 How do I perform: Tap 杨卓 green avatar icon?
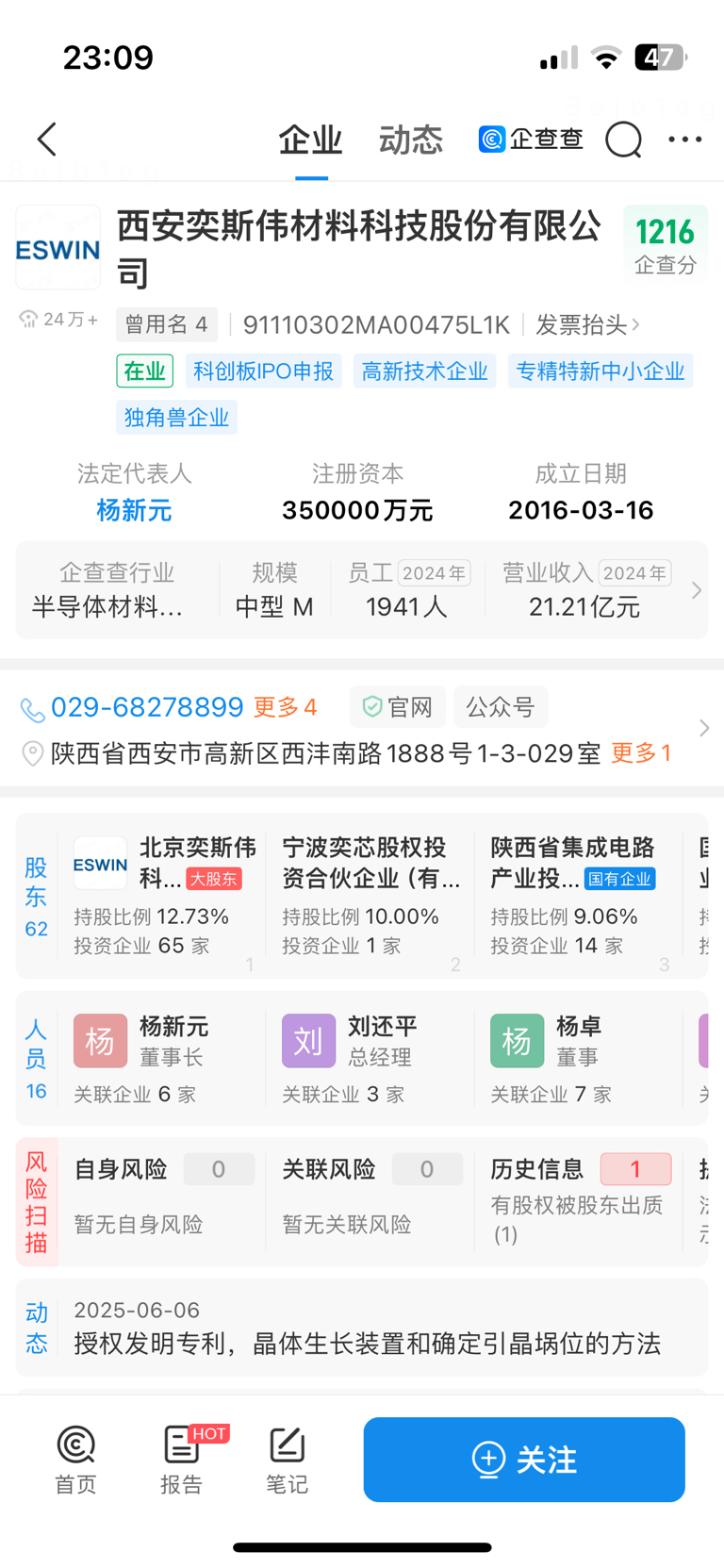coord(517,1041)
